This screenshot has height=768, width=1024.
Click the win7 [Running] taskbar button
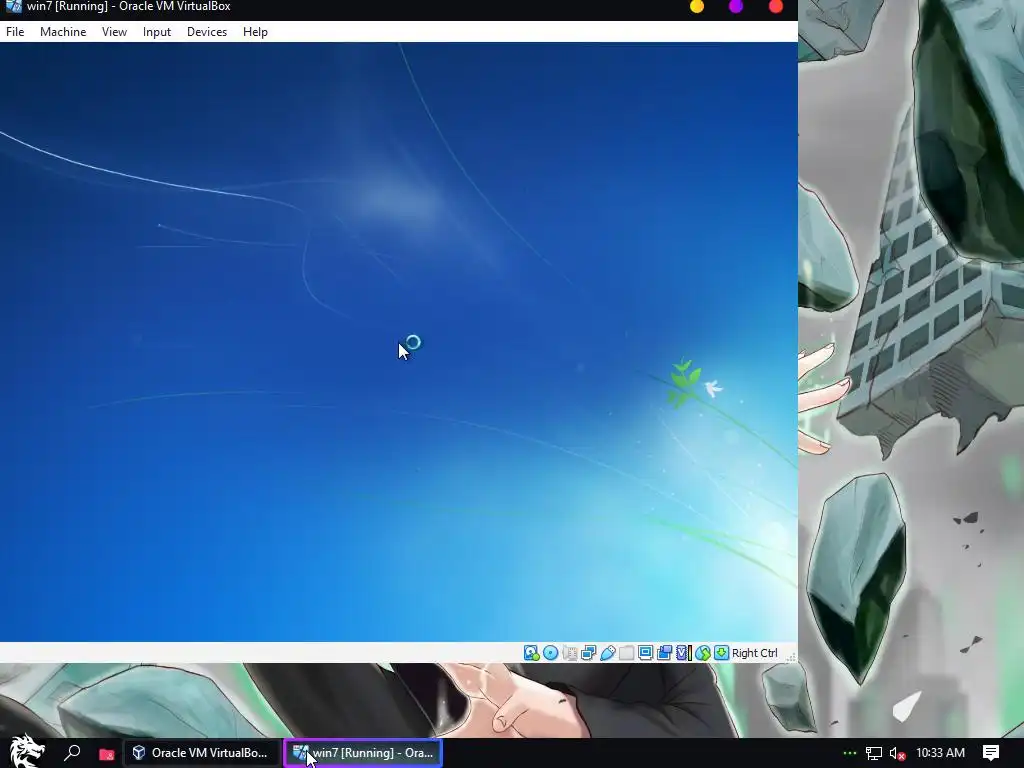[363, 753]
